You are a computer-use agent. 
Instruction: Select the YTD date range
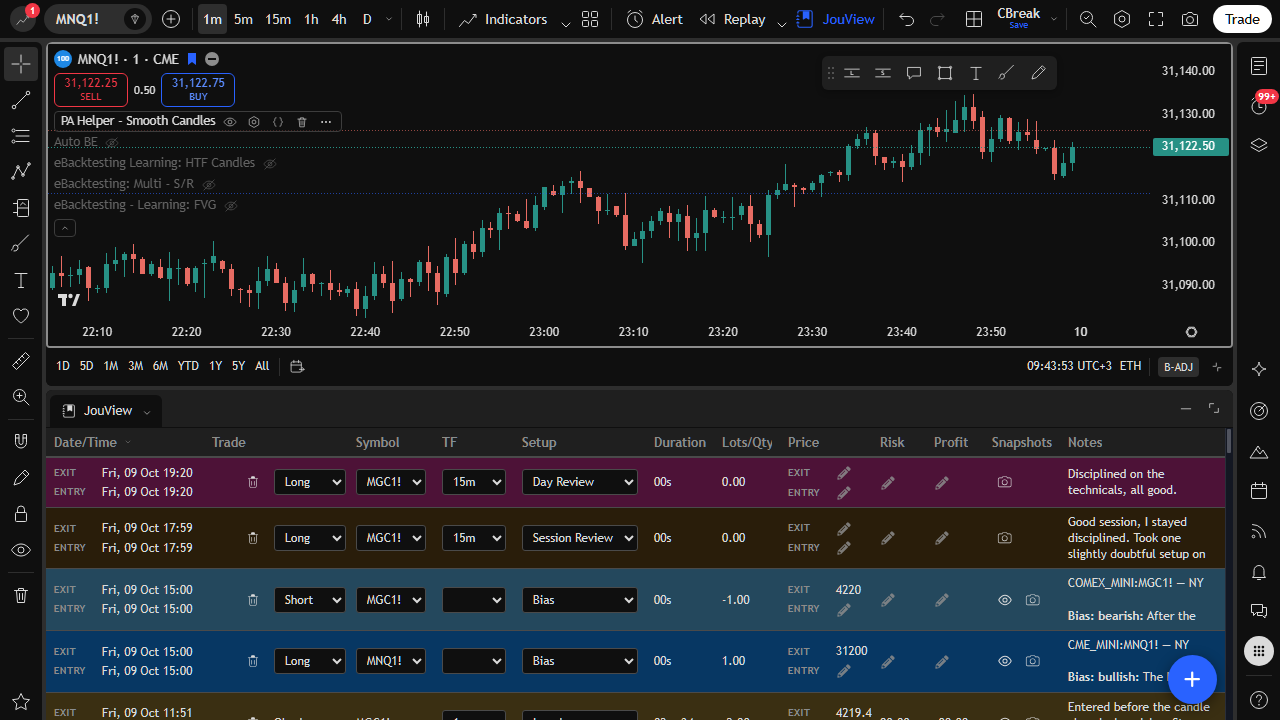(188, 366)
